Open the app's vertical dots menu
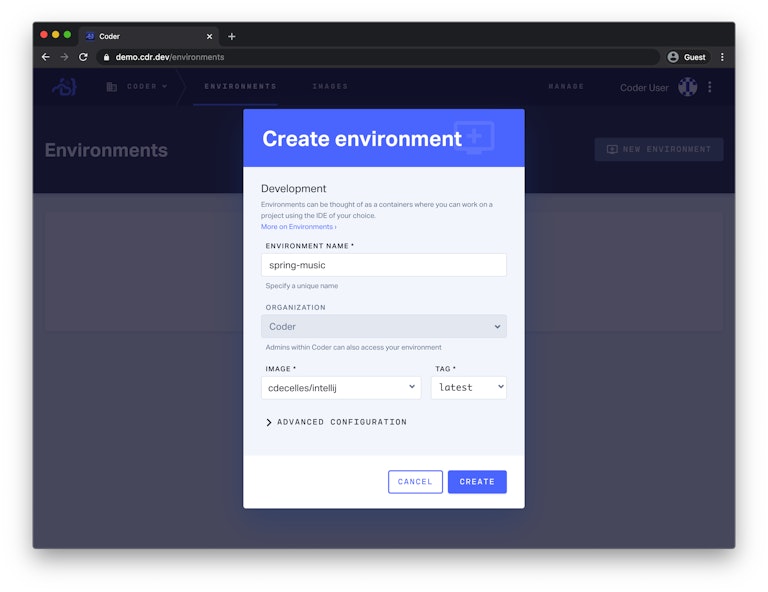The width and height of the screenshot is (768, 592). (x=710, y=87)
